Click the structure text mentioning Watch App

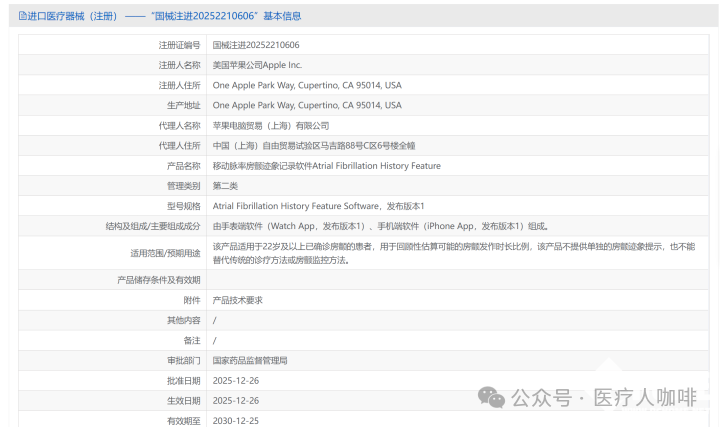point(380,226)
